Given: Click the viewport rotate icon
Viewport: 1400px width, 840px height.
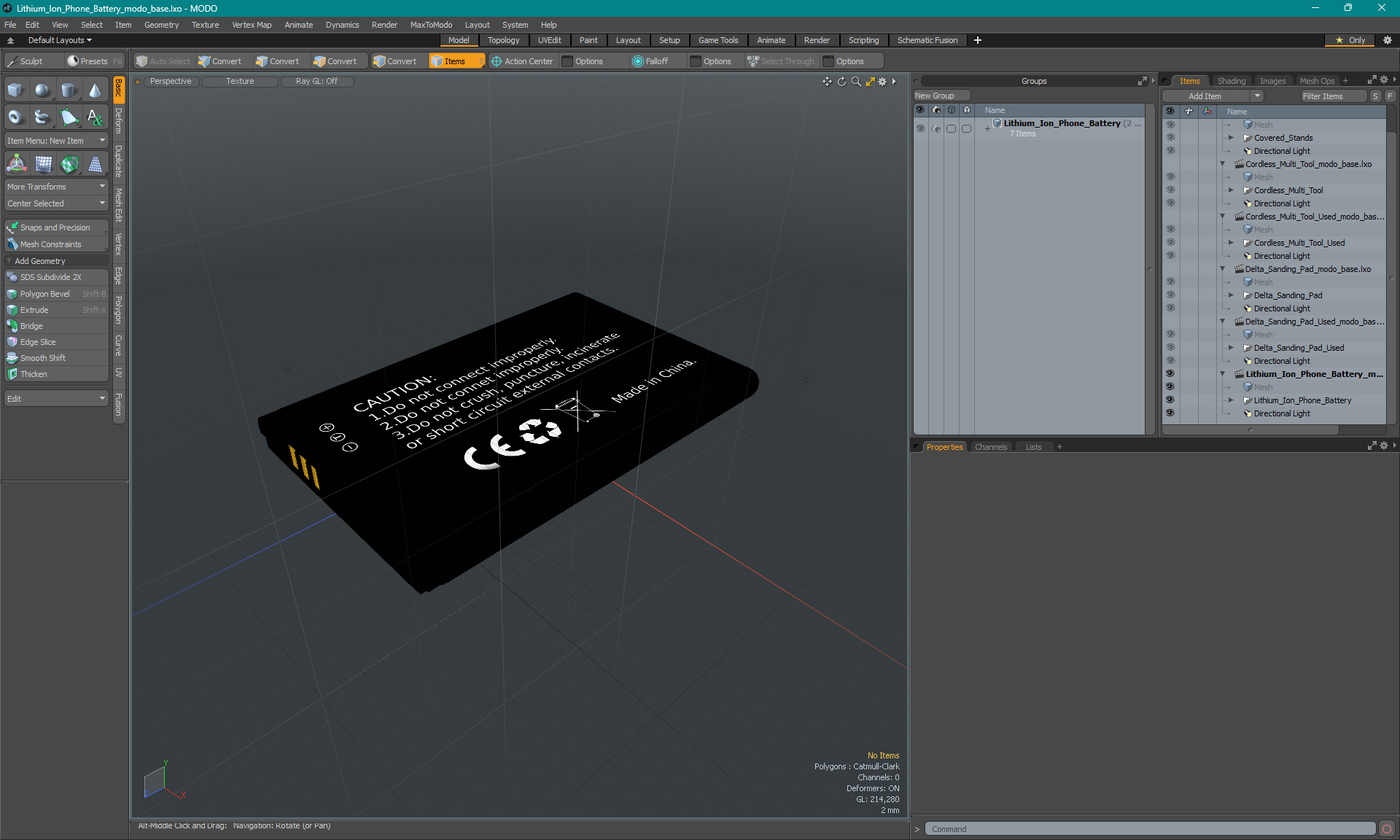Looking at the screenshot, I should (841, 82).
